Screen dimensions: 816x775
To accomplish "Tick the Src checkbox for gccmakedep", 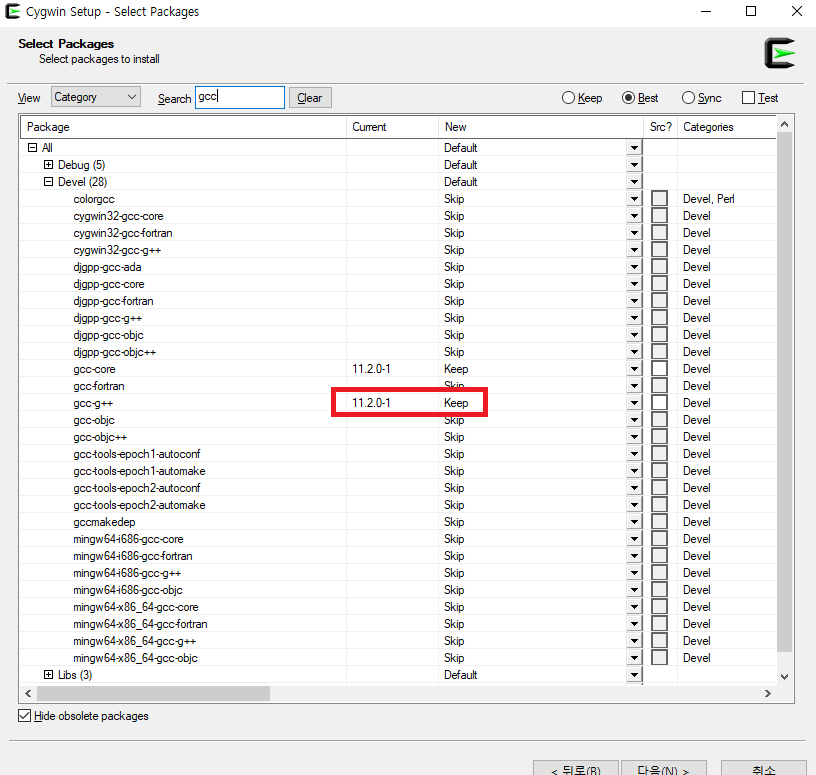I will (659, 522).
